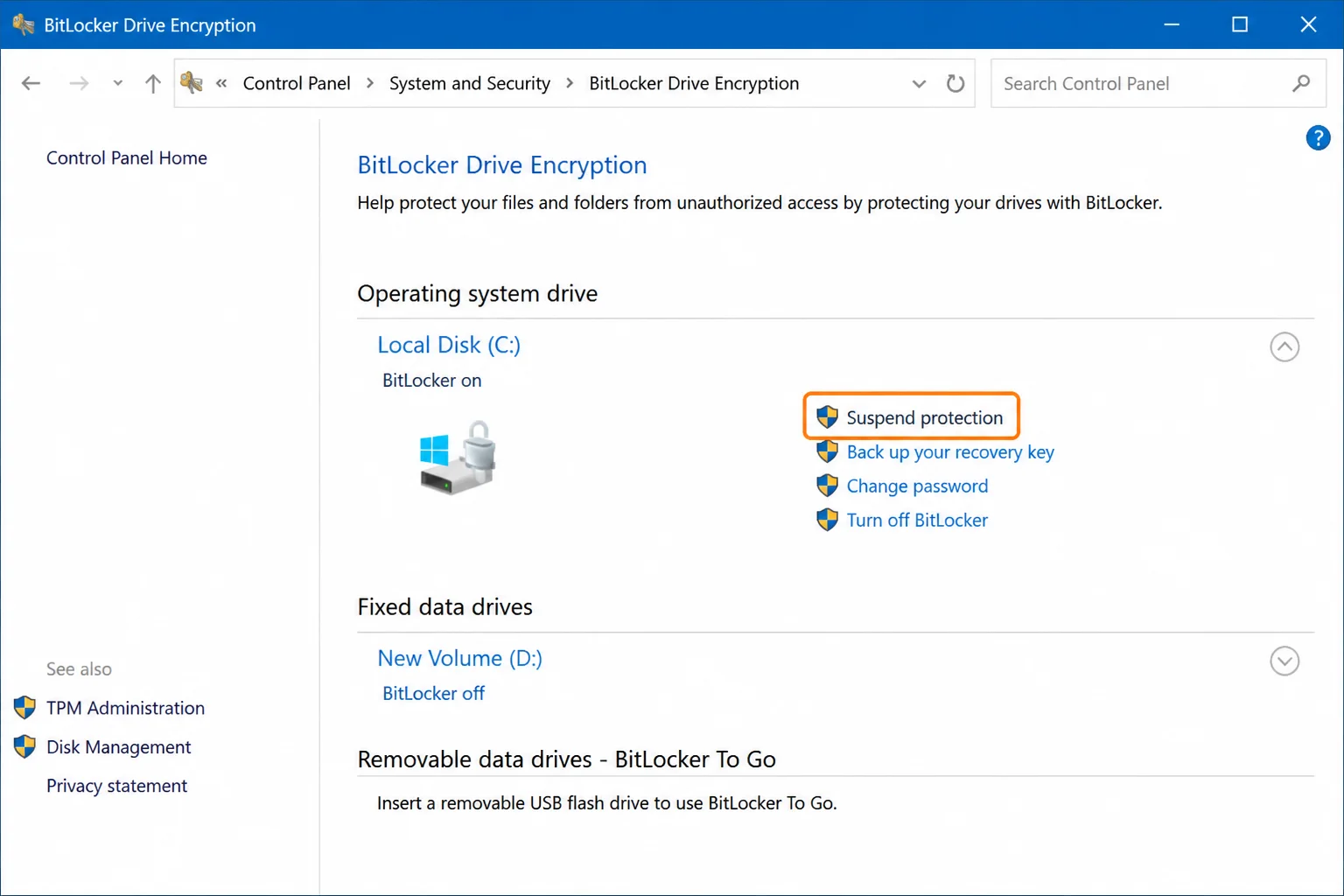Viewport: 1344px width, 896px height.
Task: Choose Turn off BitLocker
Action: 917,520
